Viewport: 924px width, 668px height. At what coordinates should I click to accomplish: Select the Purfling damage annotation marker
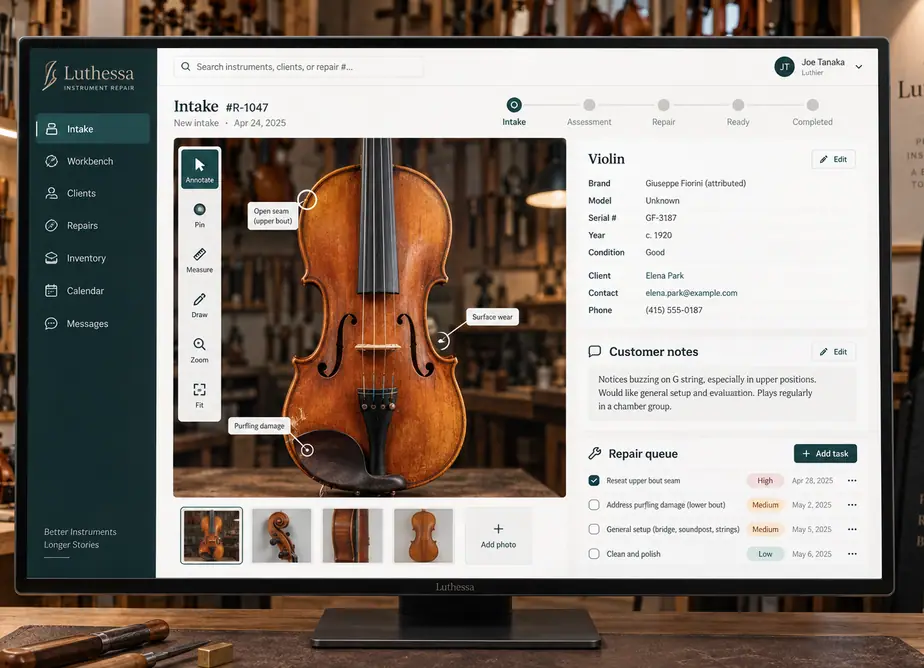(307, 450)
